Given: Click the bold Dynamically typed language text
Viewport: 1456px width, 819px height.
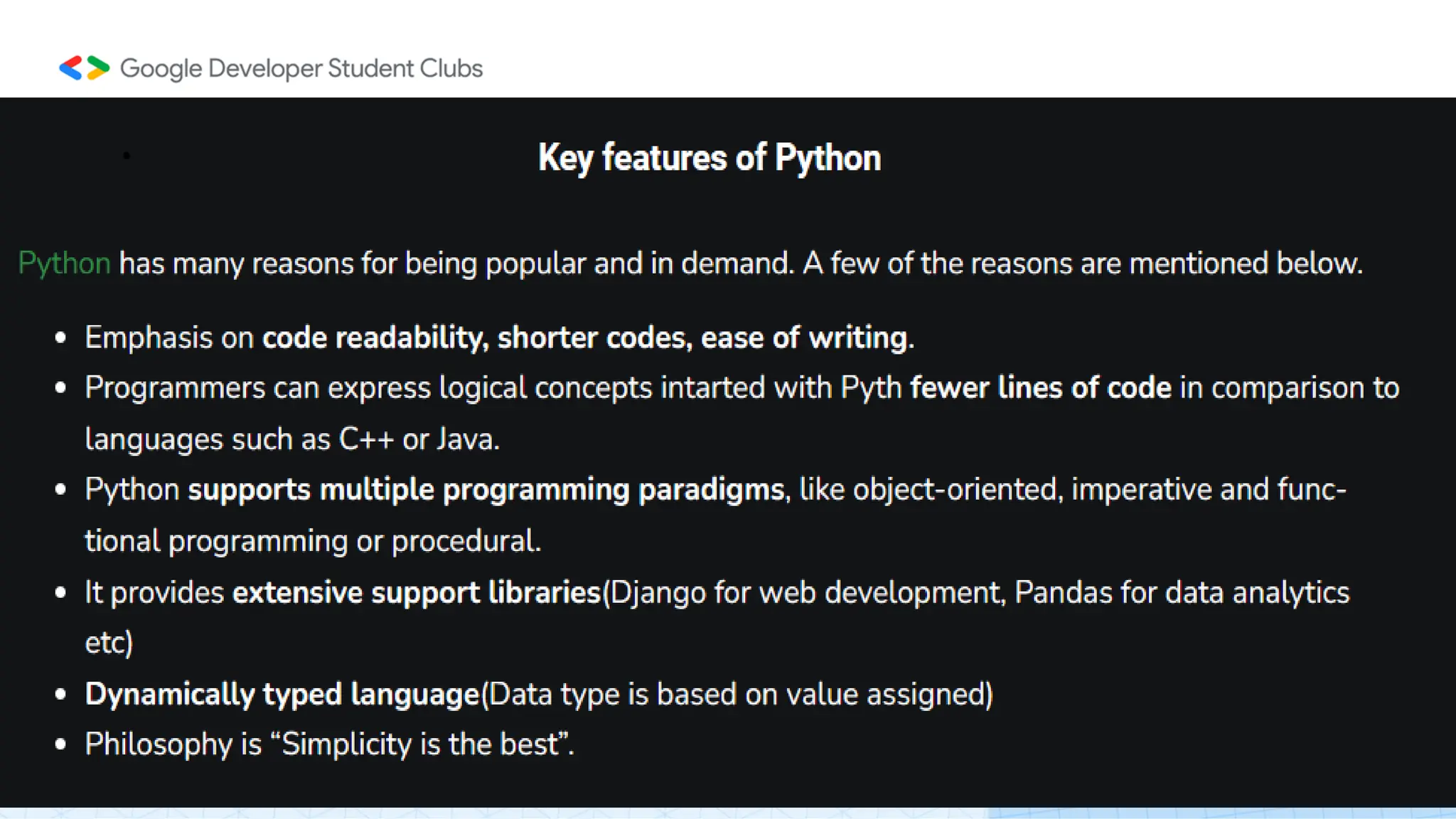Looking at the screenshot, I should click(282, 694).
